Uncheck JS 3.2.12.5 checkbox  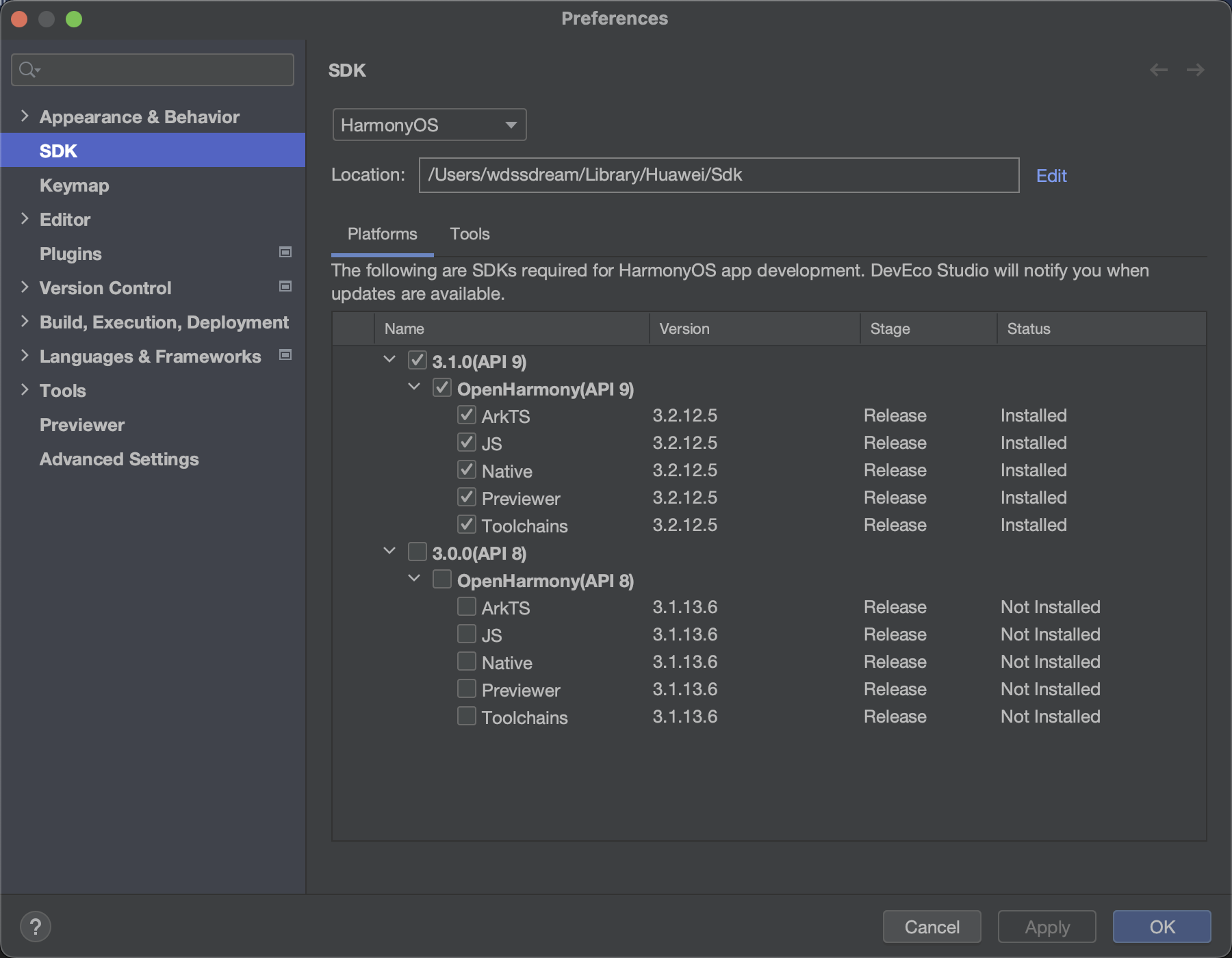tap(467, 442)
